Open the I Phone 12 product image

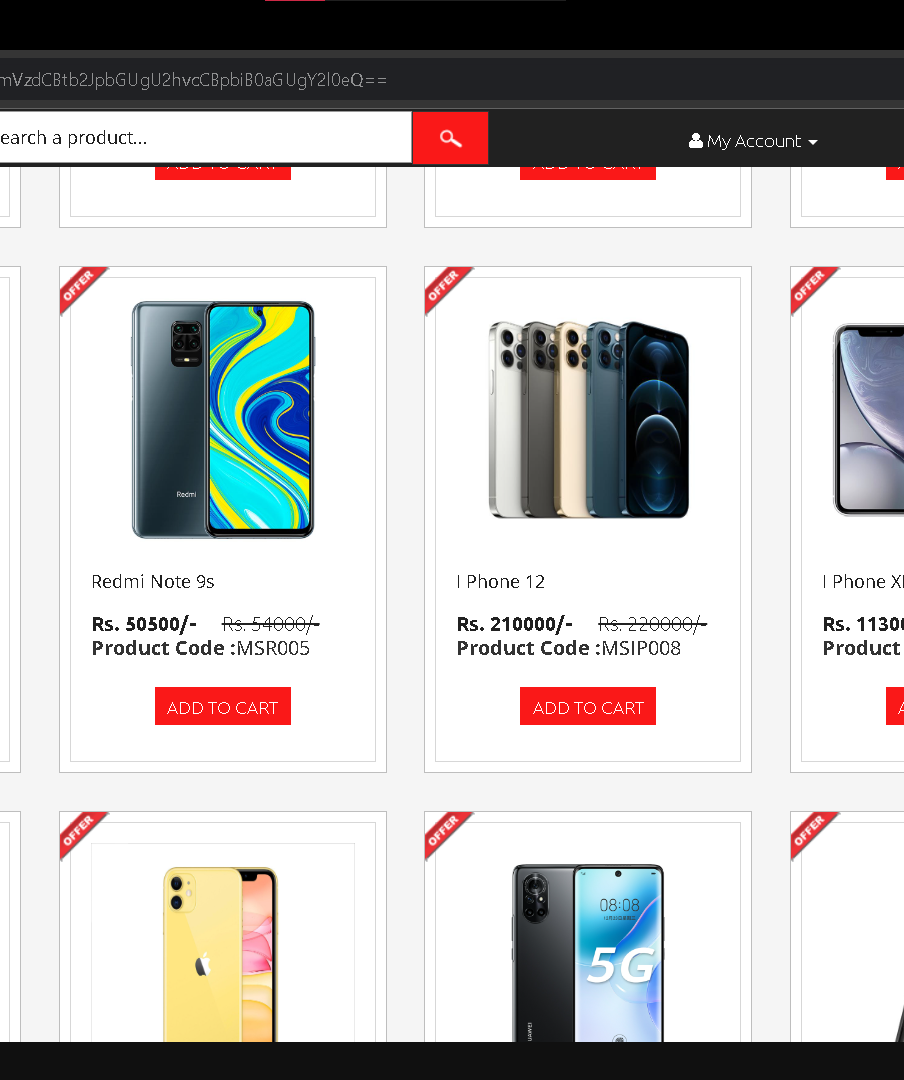[x=588, y=419]
